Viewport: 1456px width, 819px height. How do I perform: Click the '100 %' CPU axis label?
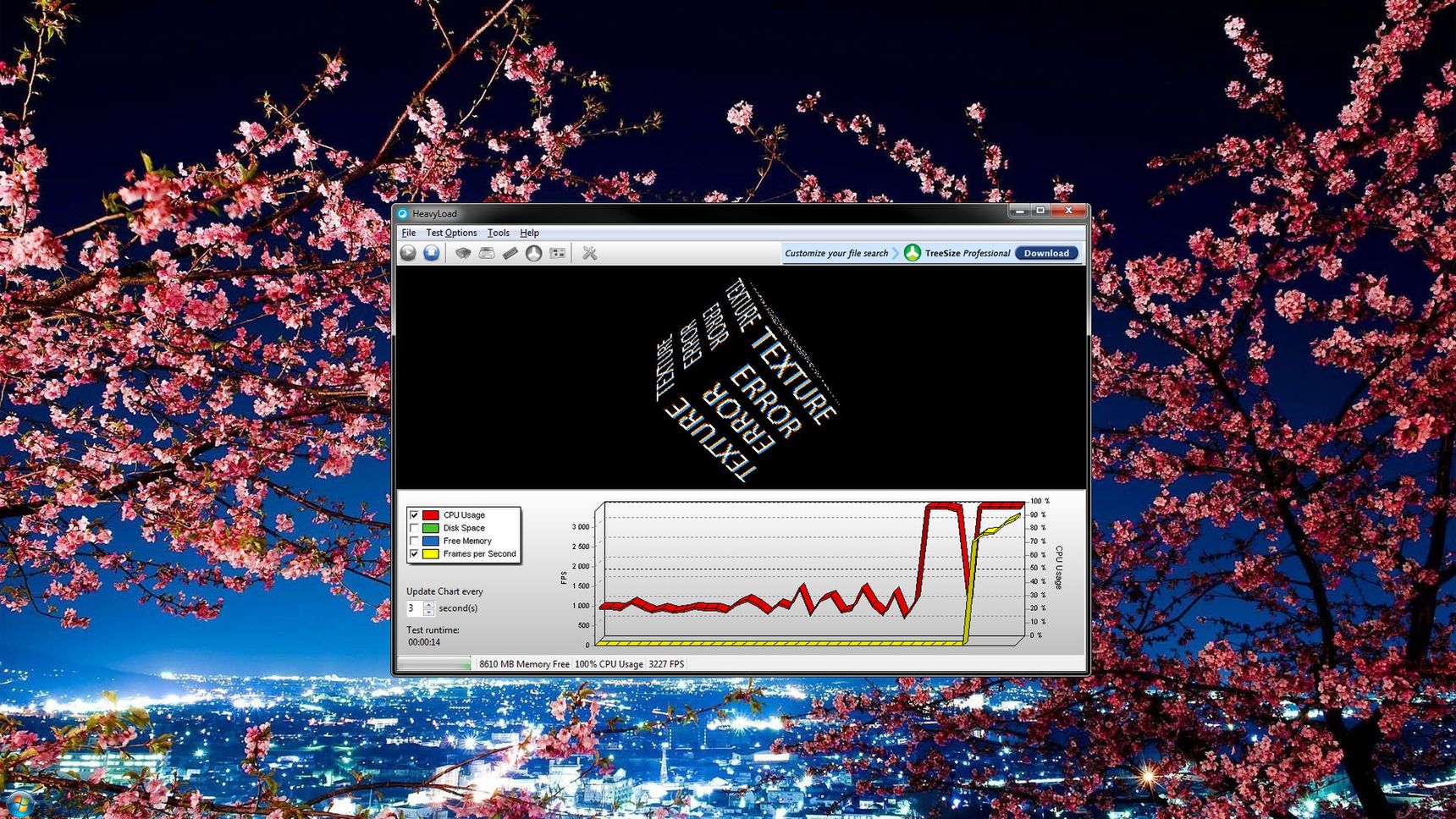[x=1040, y=502]
